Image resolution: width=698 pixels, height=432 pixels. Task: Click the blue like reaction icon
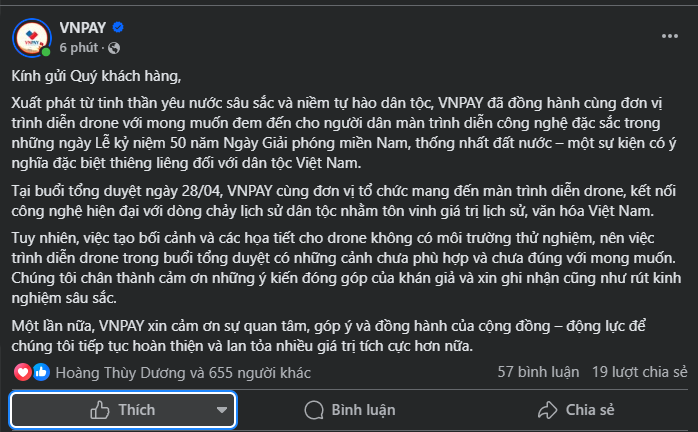coord(41,372)
